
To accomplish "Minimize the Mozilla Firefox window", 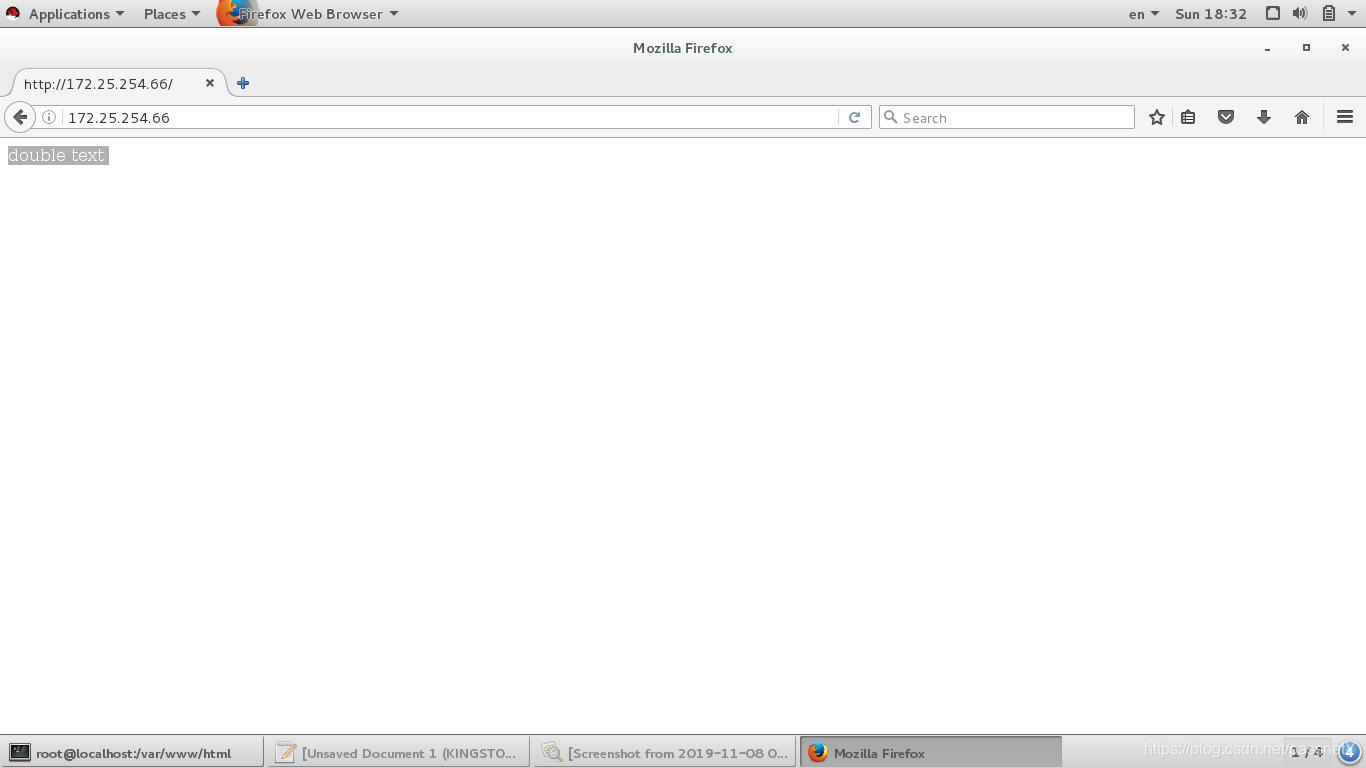I will [1268, 48].
